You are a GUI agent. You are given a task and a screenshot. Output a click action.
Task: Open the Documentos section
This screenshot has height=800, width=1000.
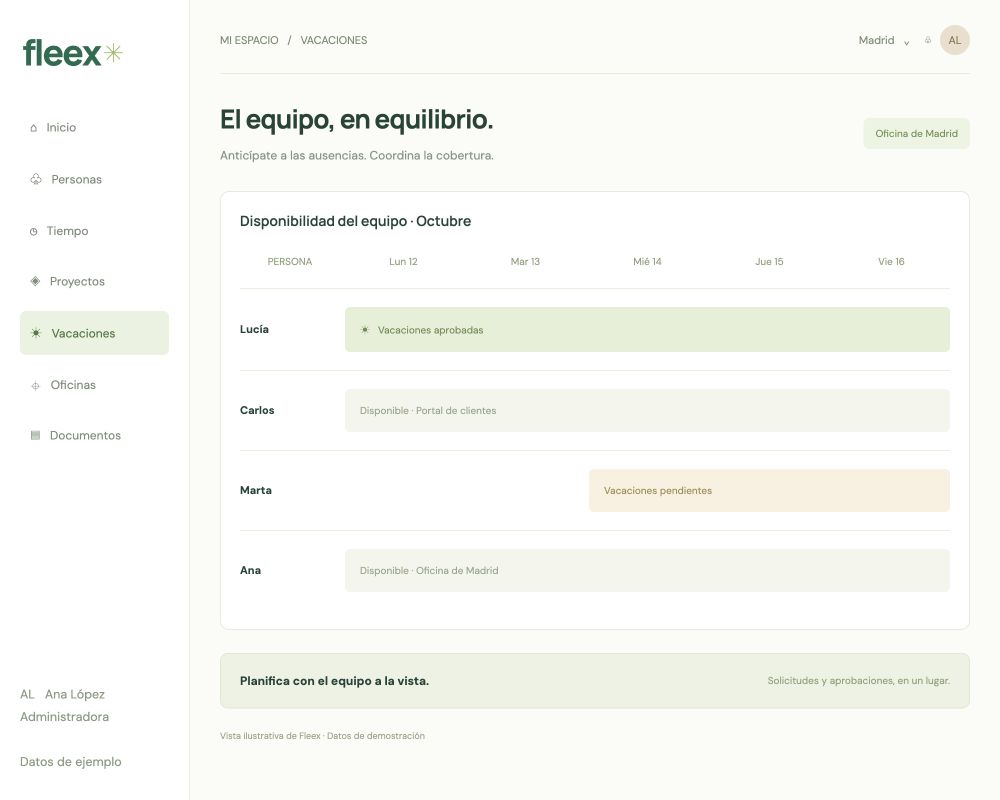click(x=94, y=435)
